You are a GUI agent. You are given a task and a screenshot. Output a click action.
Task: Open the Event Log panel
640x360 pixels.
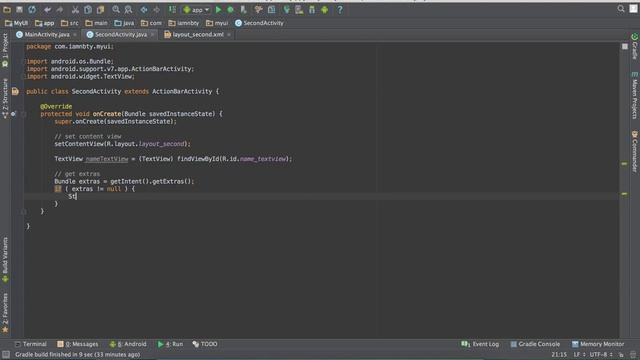480,344
